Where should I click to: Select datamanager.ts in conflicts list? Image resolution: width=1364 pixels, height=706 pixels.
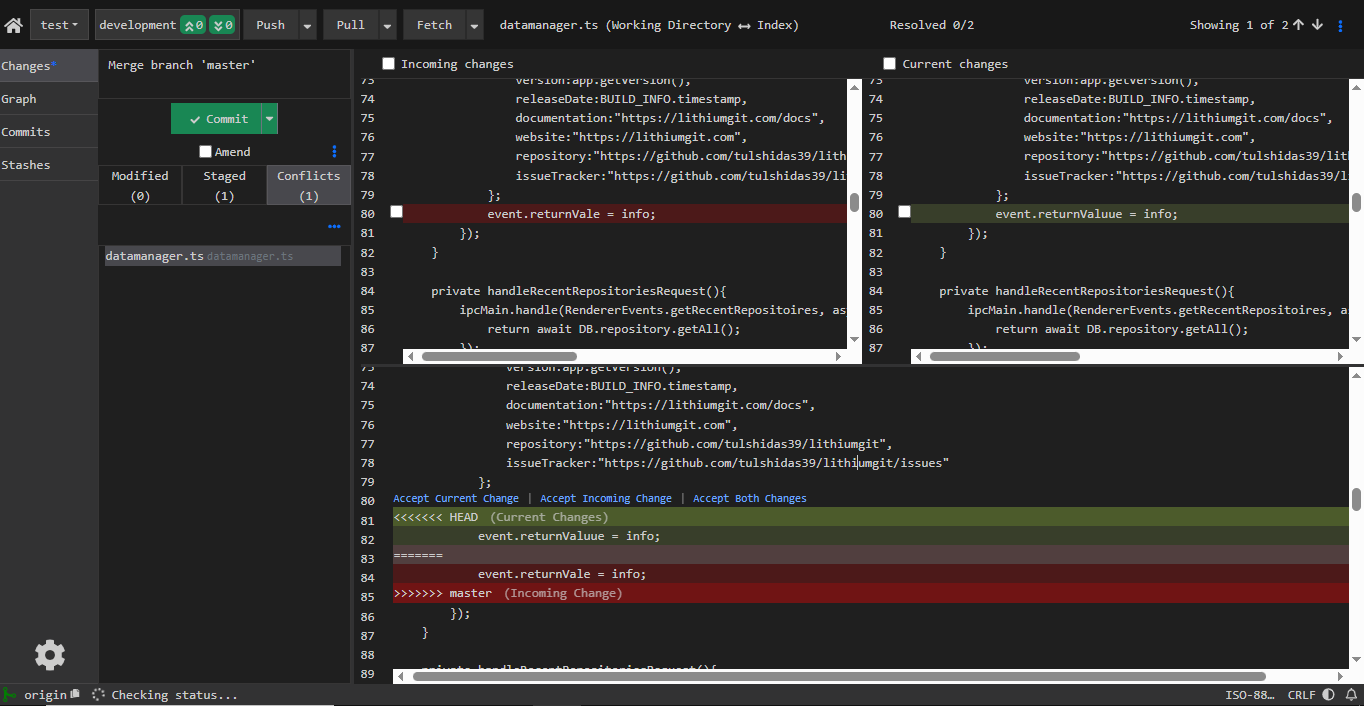pyautogui.click(x=223, y=257)
